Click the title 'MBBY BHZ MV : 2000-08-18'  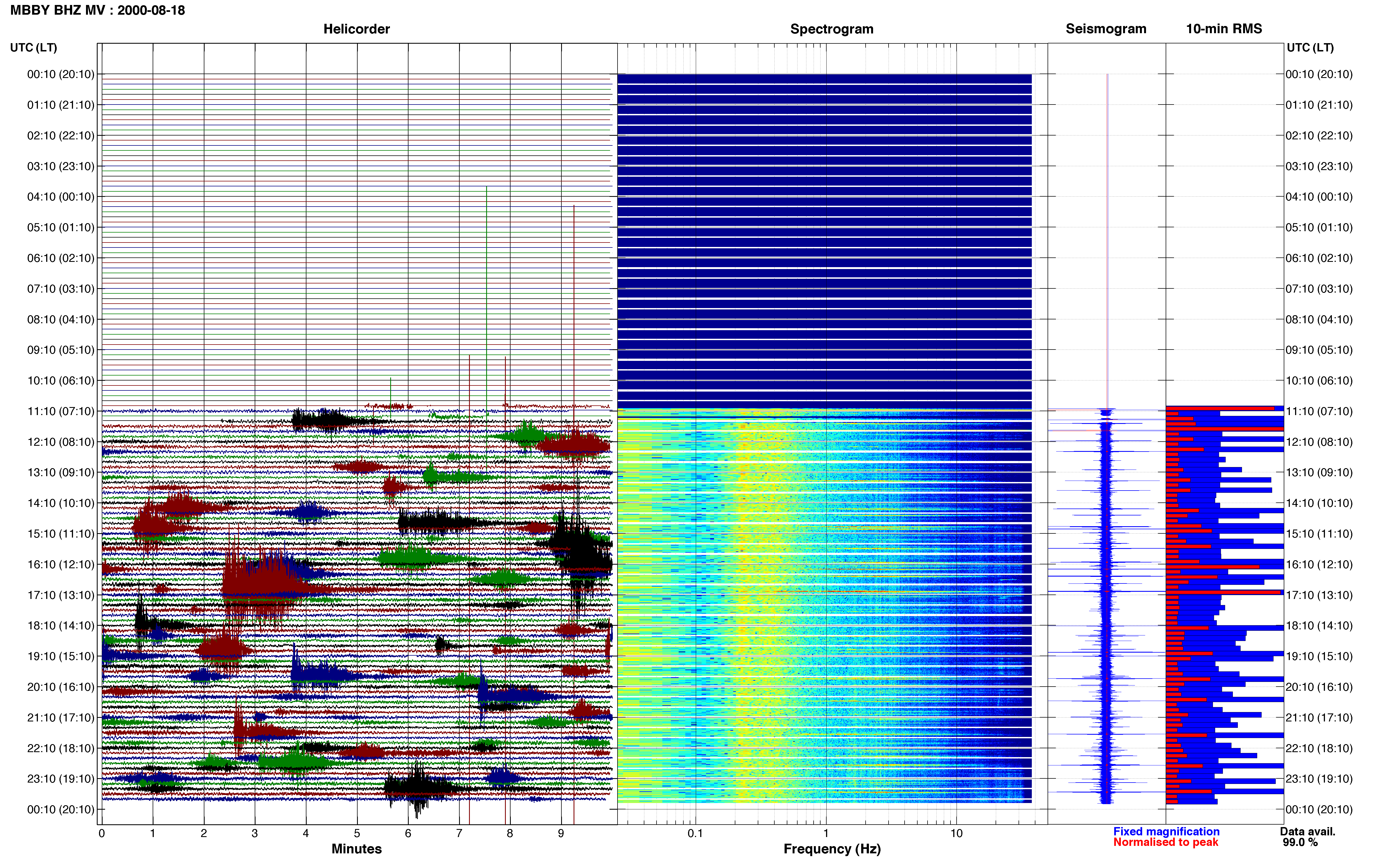click(98, 10)
